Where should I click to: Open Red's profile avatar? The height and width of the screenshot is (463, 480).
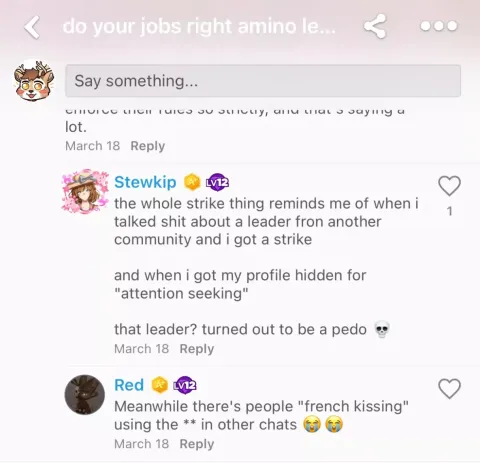[85, 395]
